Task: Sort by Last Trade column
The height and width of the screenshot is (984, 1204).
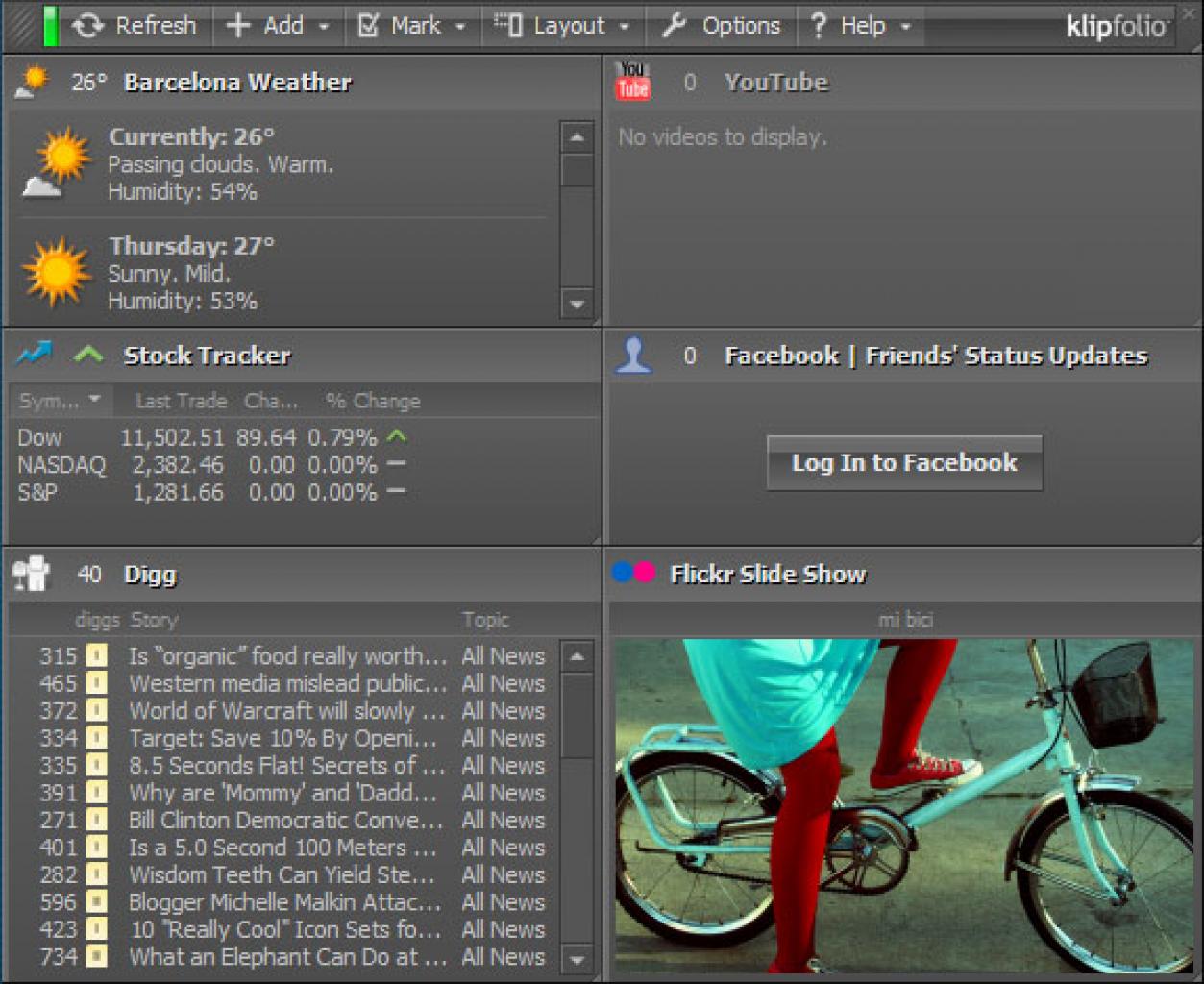Action: (181, 401)
